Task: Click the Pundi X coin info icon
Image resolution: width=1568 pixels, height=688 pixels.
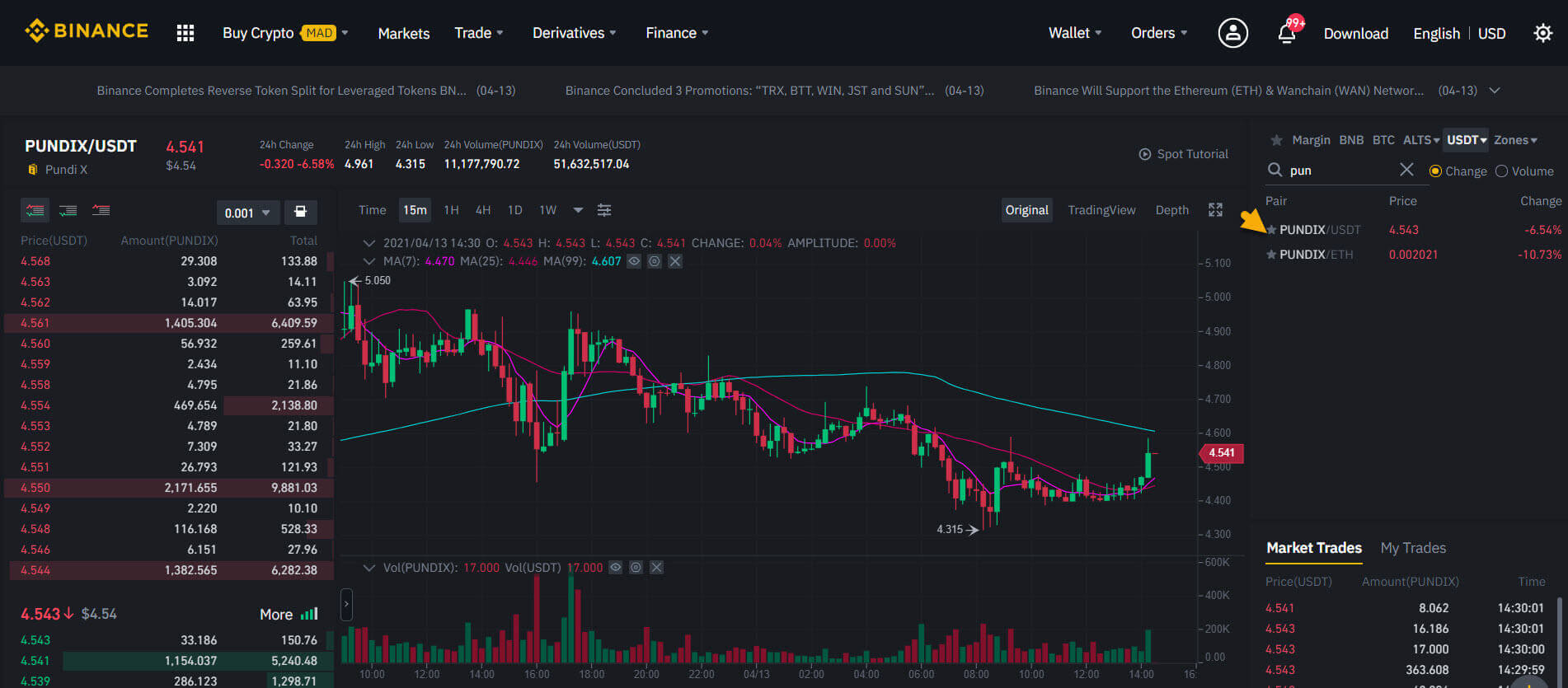Action: click(x=33, y=170)
